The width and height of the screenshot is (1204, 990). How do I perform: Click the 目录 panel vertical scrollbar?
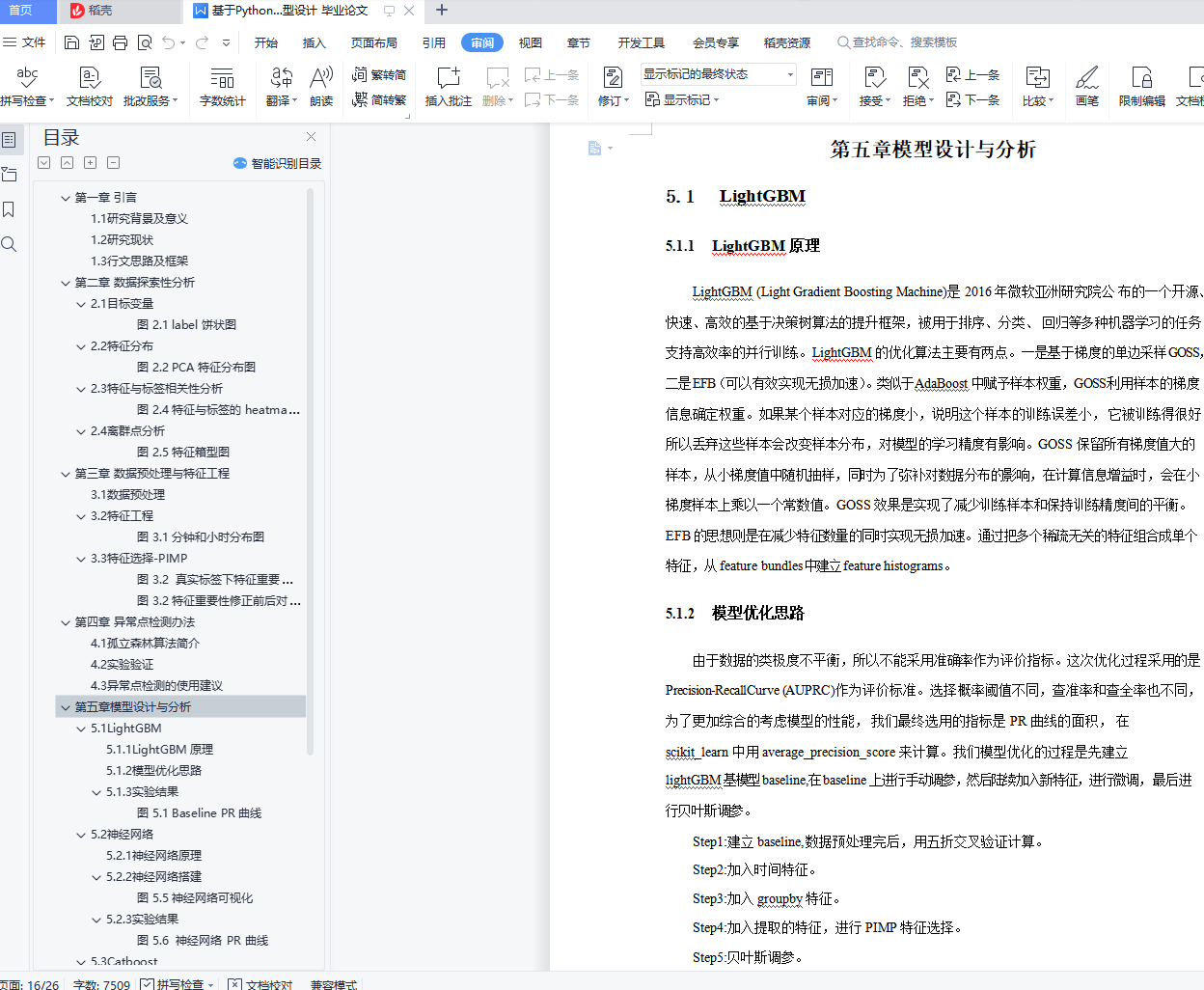(x=310, y=471)
